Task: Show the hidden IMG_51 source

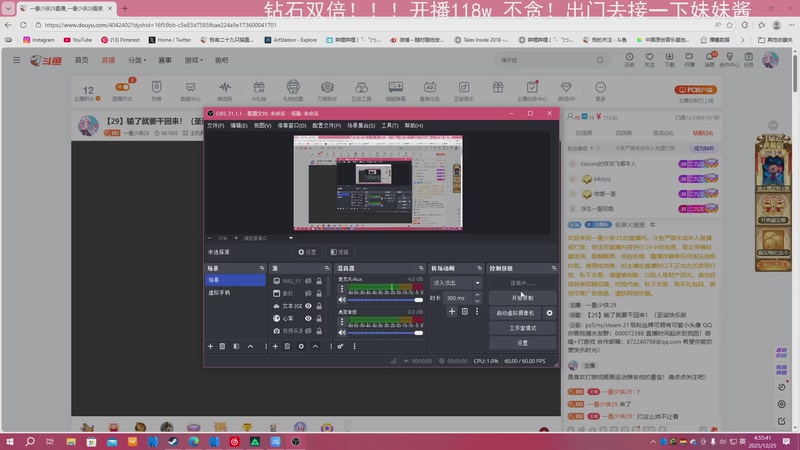Action: click(308, 281)
